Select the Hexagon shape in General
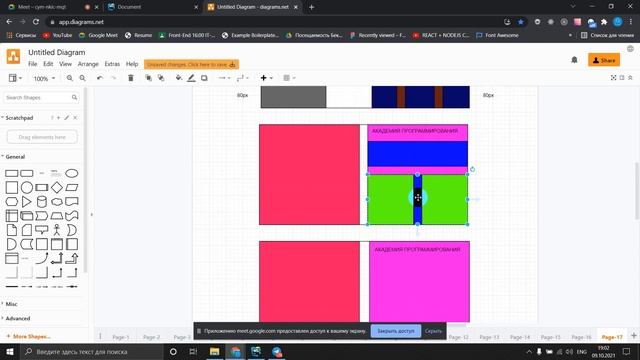The height and width of the screenshot is (360, 640). 11,202
